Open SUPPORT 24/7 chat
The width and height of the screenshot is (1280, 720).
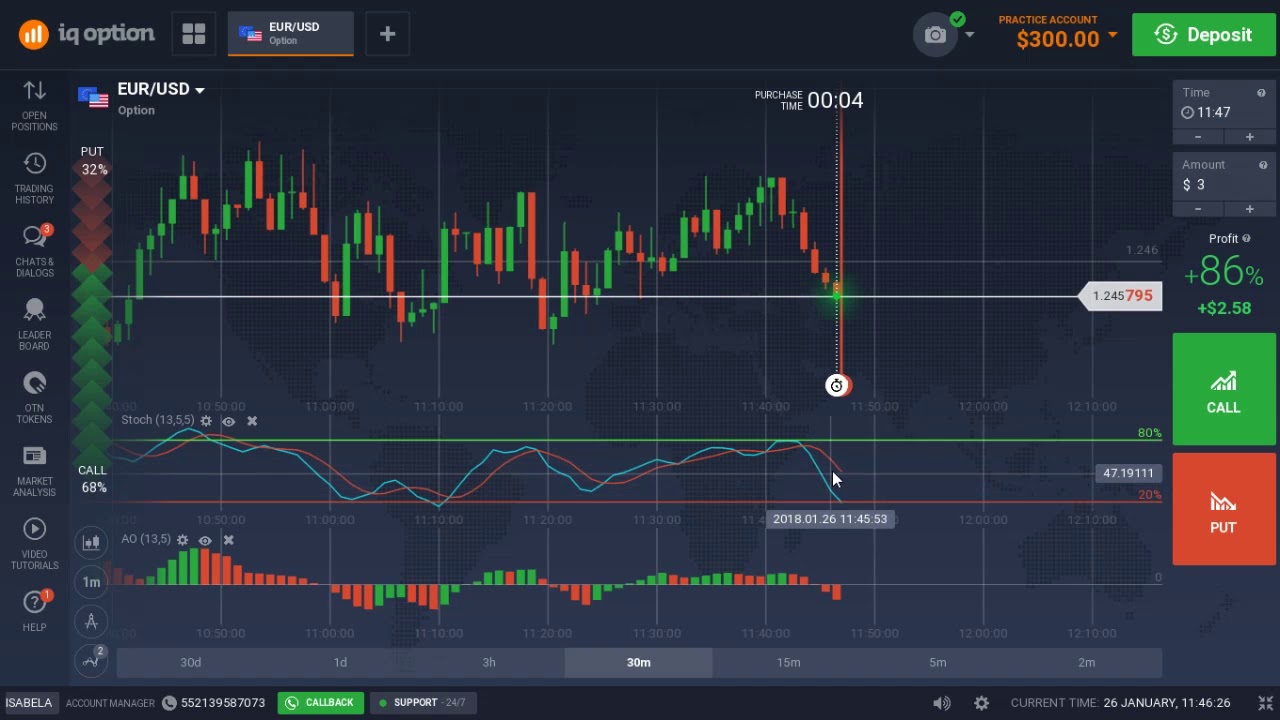pyautogui.click(x=422, y=703)
